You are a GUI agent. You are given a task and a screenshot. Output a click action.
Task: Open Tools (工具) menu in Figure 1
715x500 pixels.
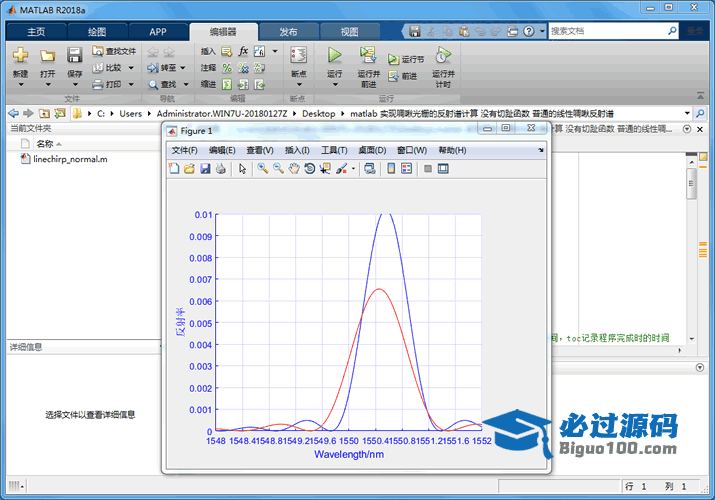(334, 150)
